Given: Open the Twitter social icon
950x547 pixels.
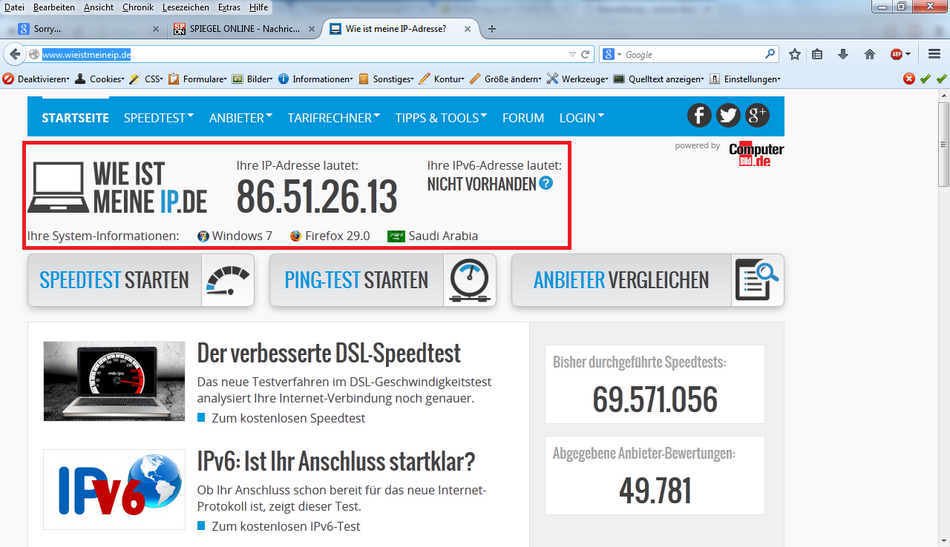Looking at the screenshot, I should 728,116.
